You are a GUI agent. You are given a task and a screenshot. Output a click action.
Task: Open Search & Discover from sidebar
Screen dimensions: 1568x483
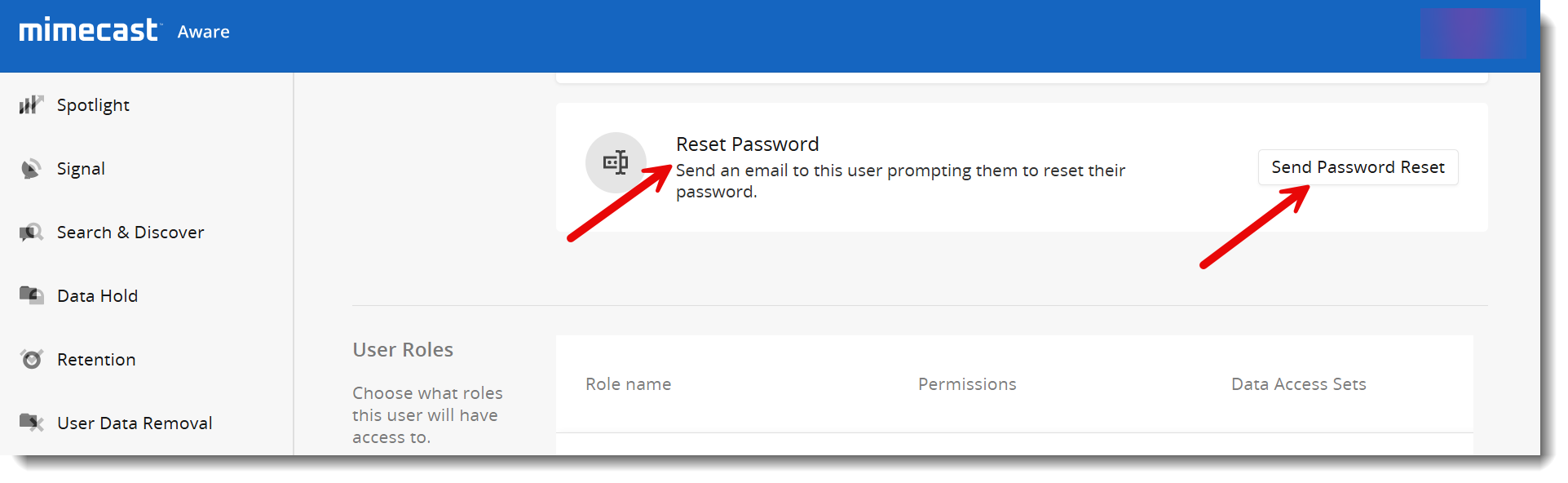pyautogui.click(x=130, y=233)
